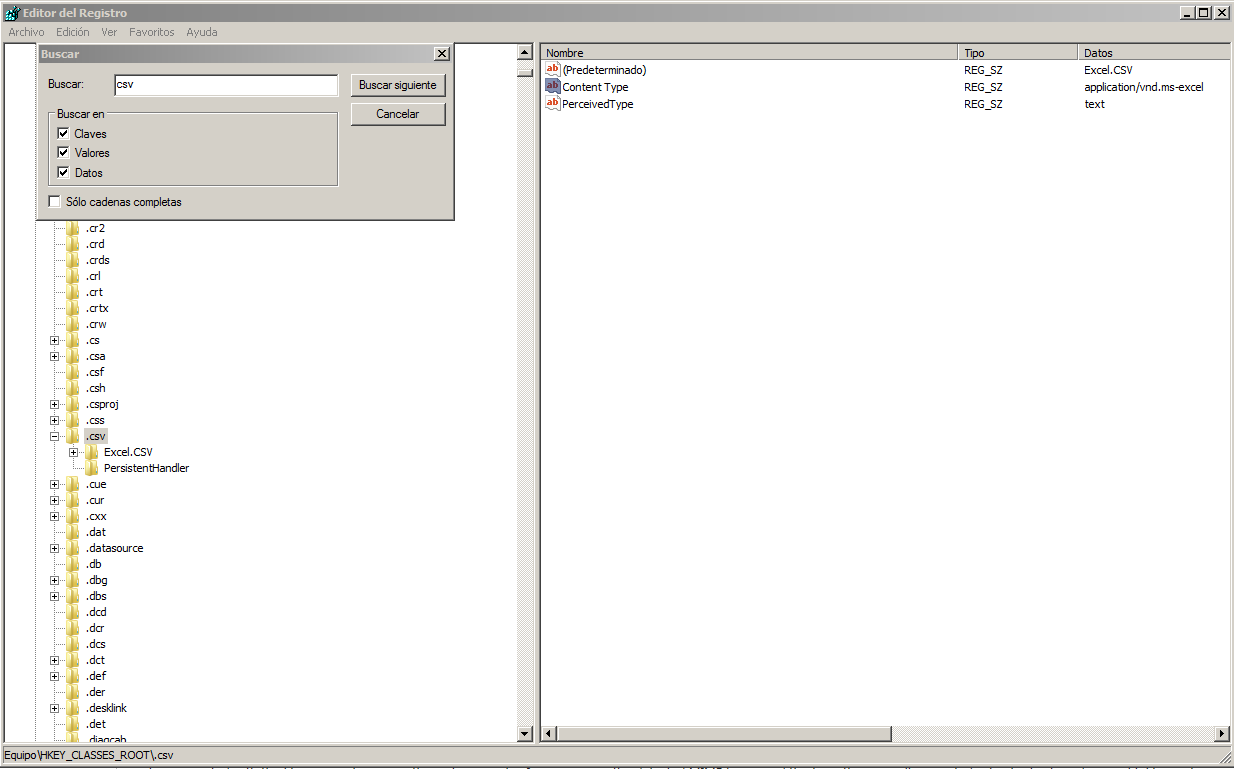Expand the Excel.CSV subkey
The width and height of the screenshot is (1234, 769).
pyautogui.click(x=73, y=452)
